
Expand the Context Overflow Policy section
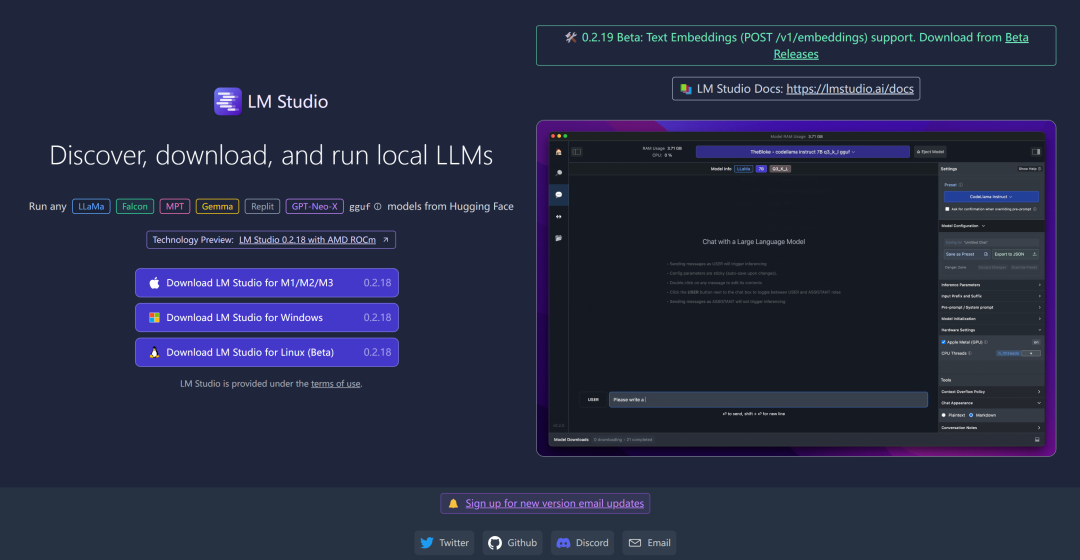coord(992,392)
